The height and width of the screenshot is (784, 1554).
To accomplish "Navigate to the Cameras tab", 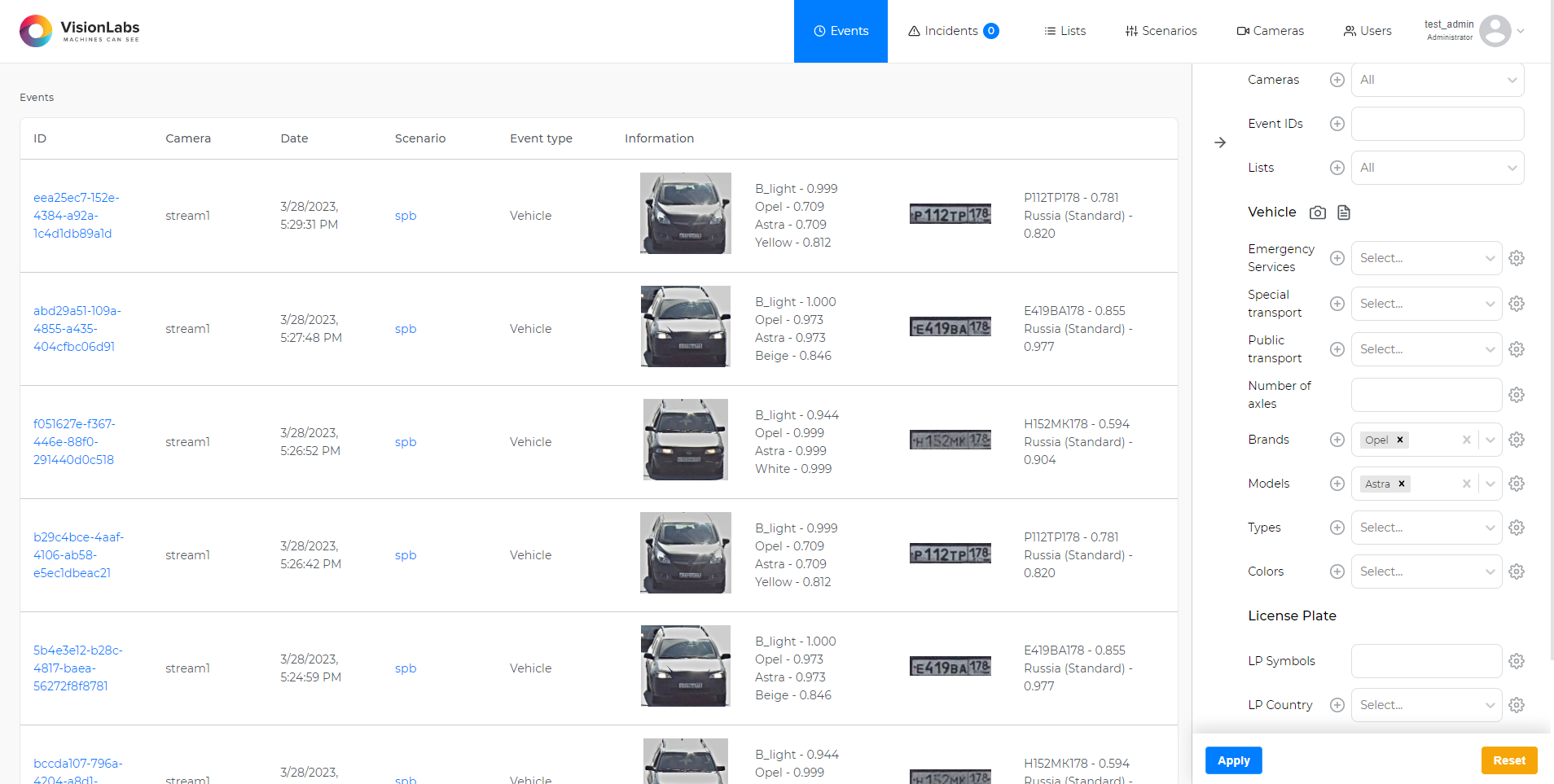I will 1270,31.
